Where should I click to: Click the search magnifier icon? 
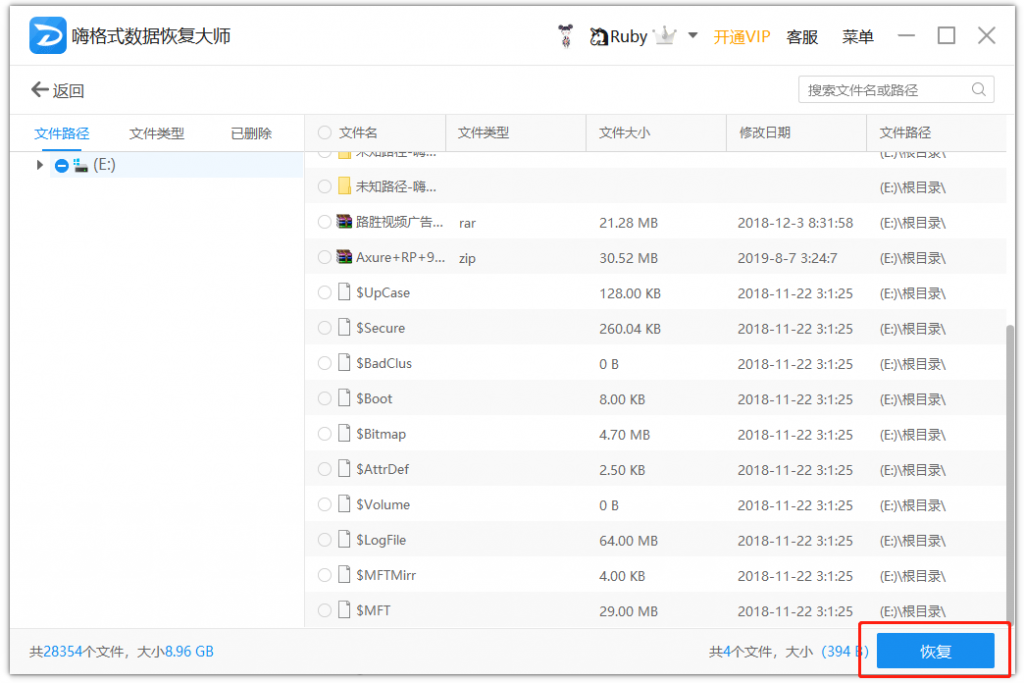(x=978, y=89)
